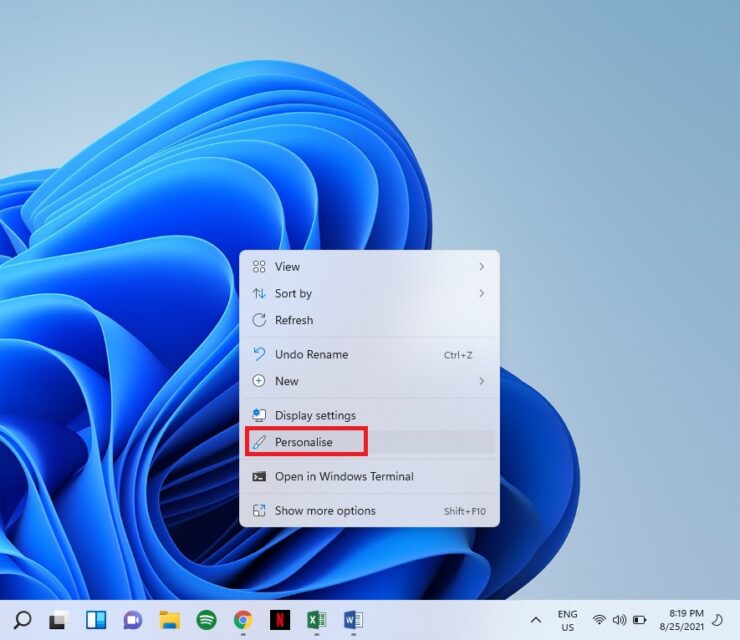Image resolution: width=740 pixels, height=640 pixels.
Task: Open Google Chrome from the taskbar
Action: click(x=243, y=620)
